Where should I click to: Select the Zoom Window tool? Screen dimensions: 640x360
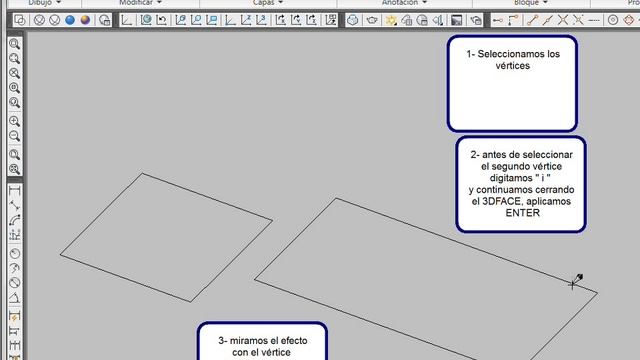15,44
